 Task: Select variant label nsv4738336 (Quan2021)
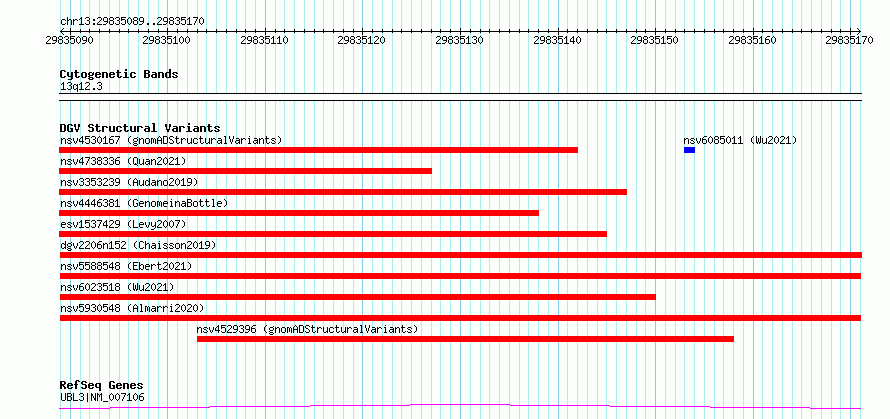coord(123,161)
